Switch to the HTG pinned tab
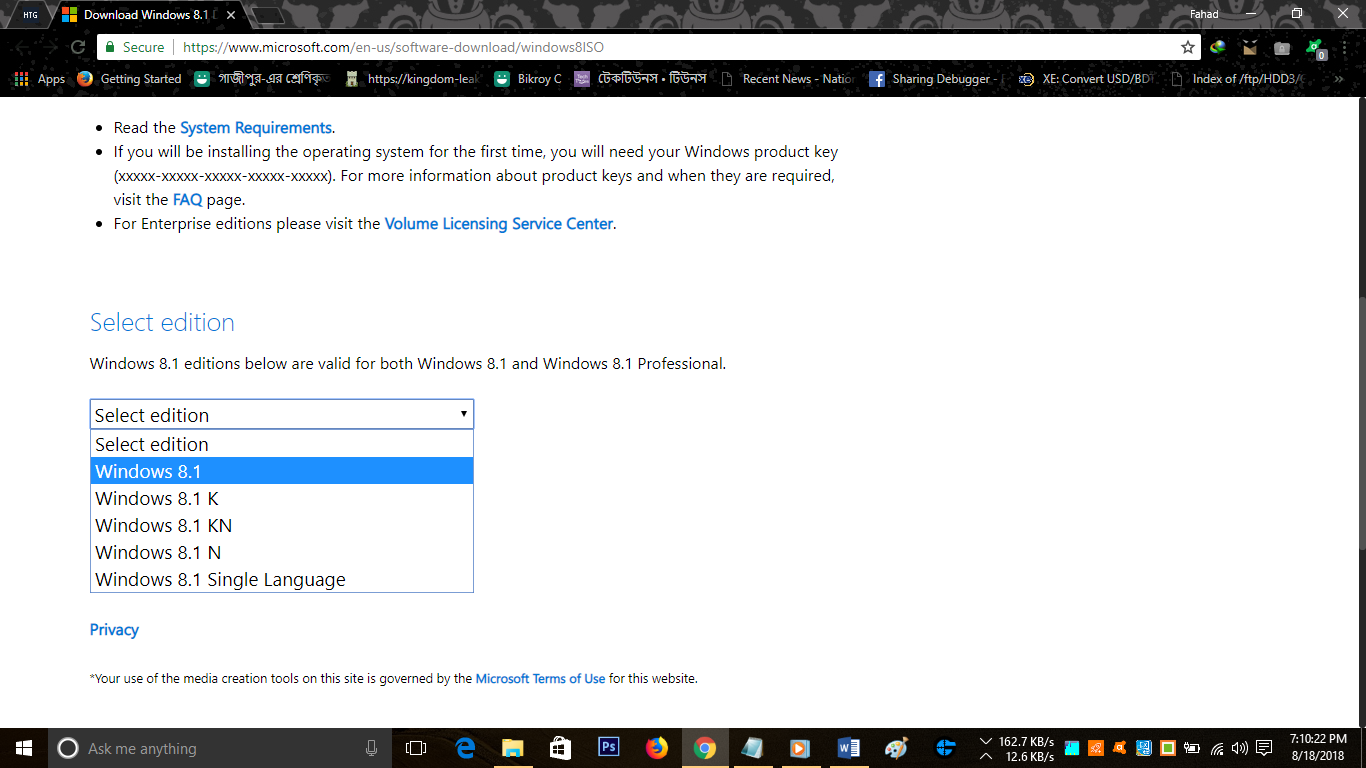The width and height of the screenshot is (1366, 768). pos(30,15)
